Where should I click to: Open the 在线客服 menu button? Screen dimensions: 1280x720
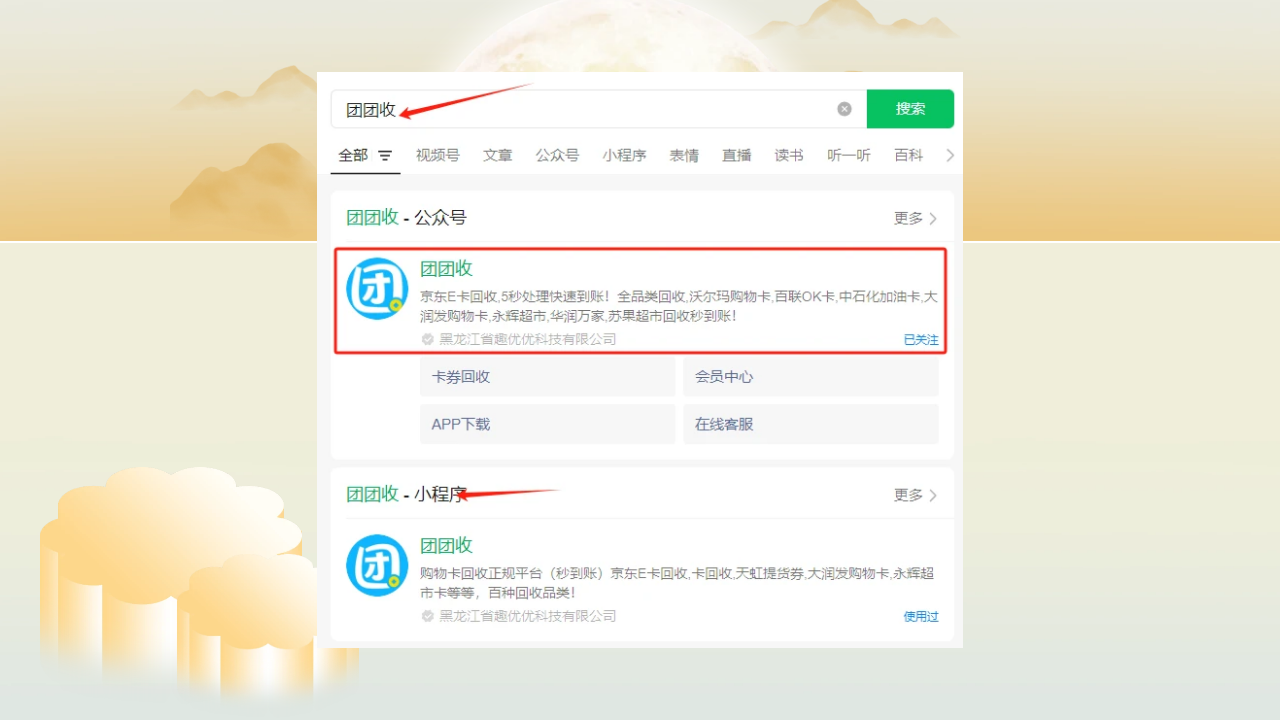pyautogui.click(x=811, y=424)
